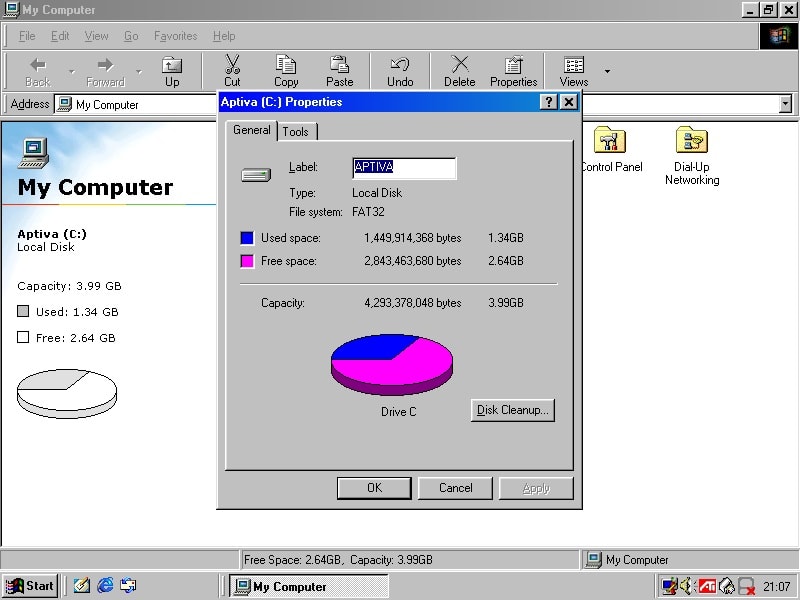Click Cancel in the Properties dialog

click(x=455, y=488)
